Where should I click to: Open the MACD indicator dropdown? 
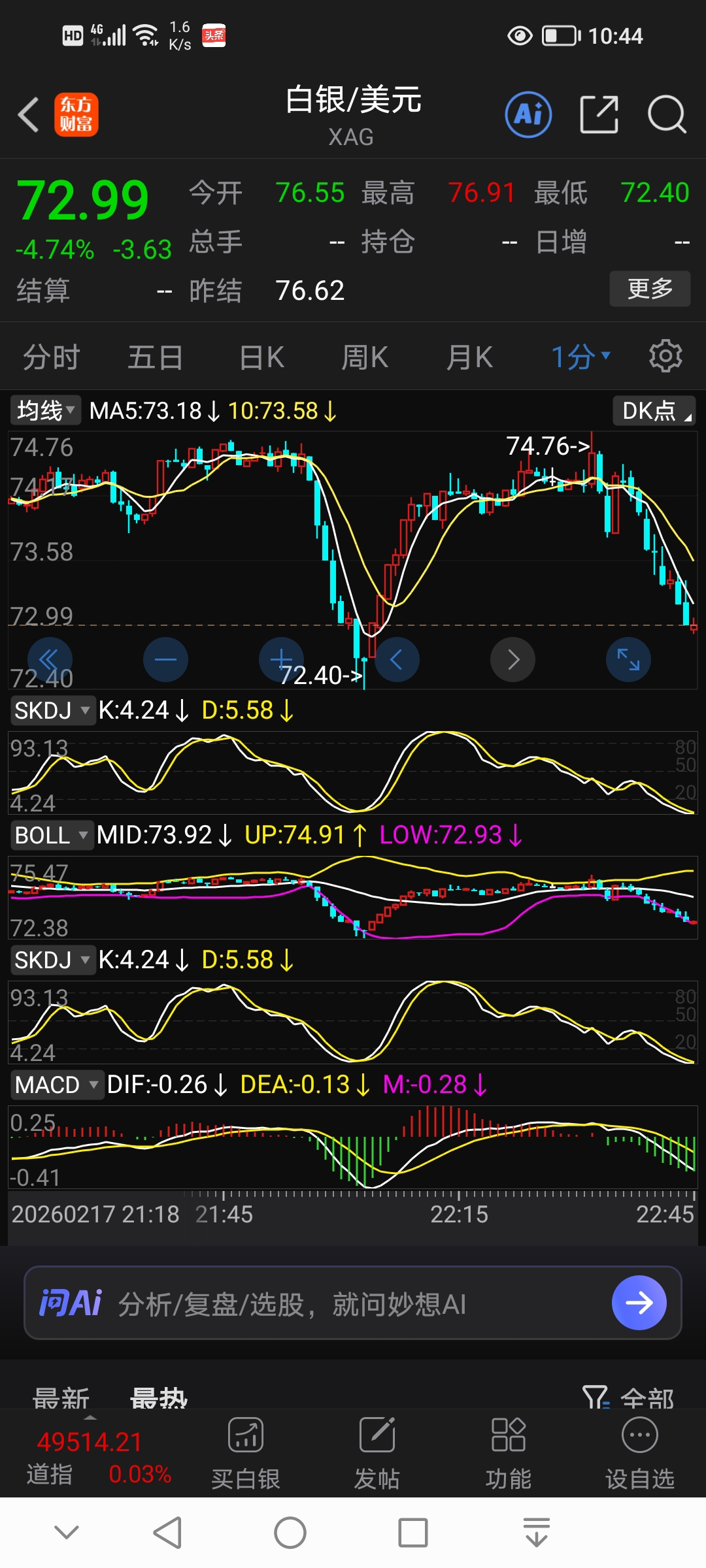pyautogui.click(x=56, y=1085)
